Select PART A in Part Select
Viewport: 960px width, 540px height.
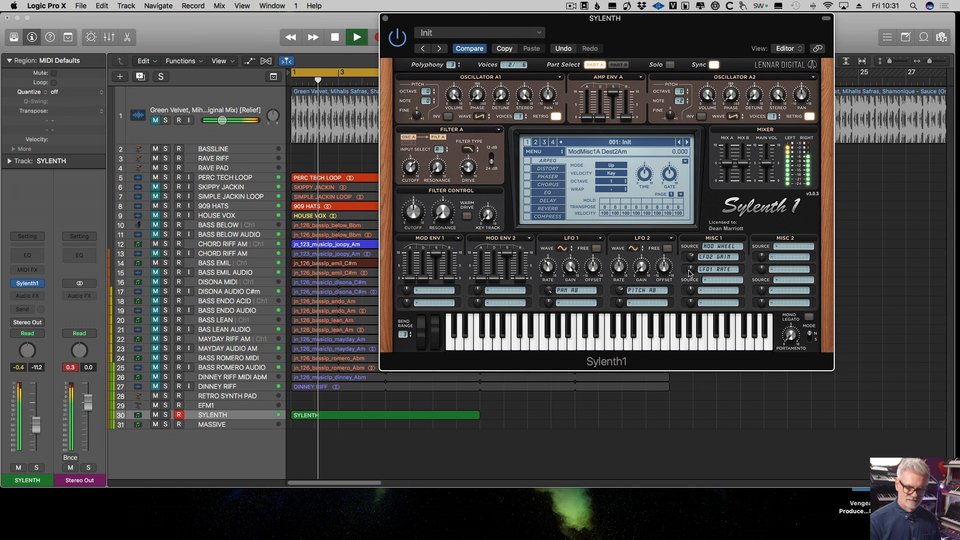pos(594,64)
